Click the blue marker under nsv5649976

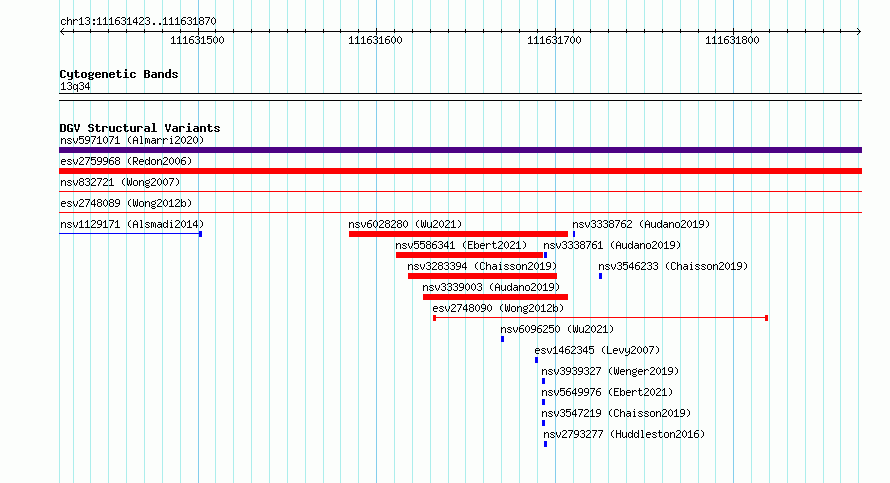pyautogui.click(x=543, y=402)
